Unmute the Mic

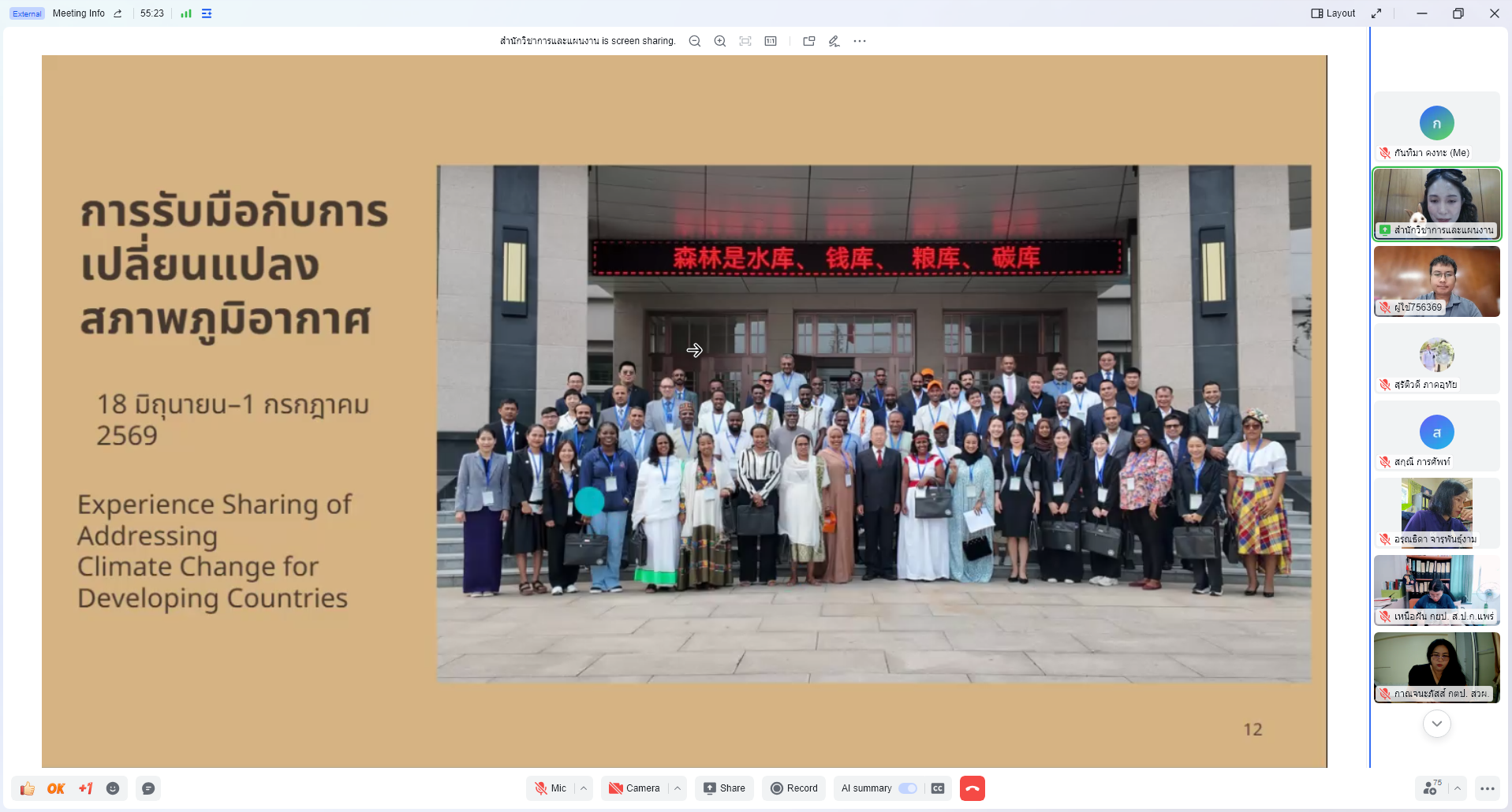point(551,788)
